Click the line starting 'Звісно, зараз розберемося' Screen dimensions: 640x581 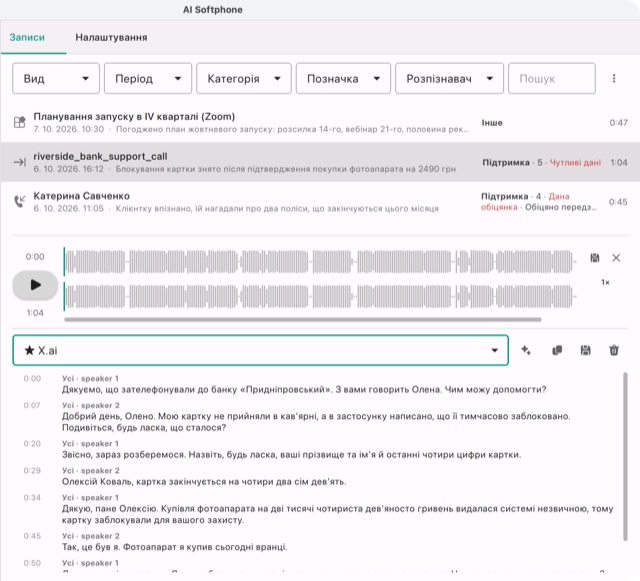[x=291, y=454]
